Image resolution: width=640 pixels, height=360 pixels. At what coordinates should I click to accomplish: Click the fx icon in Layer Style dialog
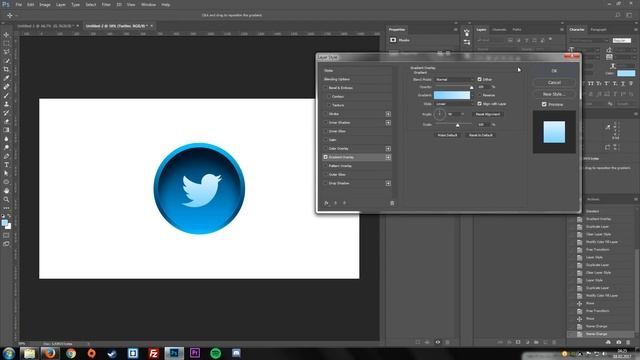(x=326, y=203)
